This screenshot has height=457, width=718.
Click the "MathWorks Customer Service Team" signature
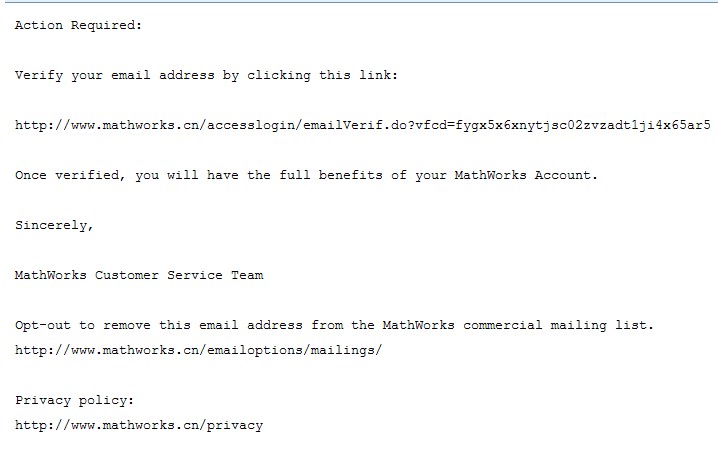(x=139, y=275)
